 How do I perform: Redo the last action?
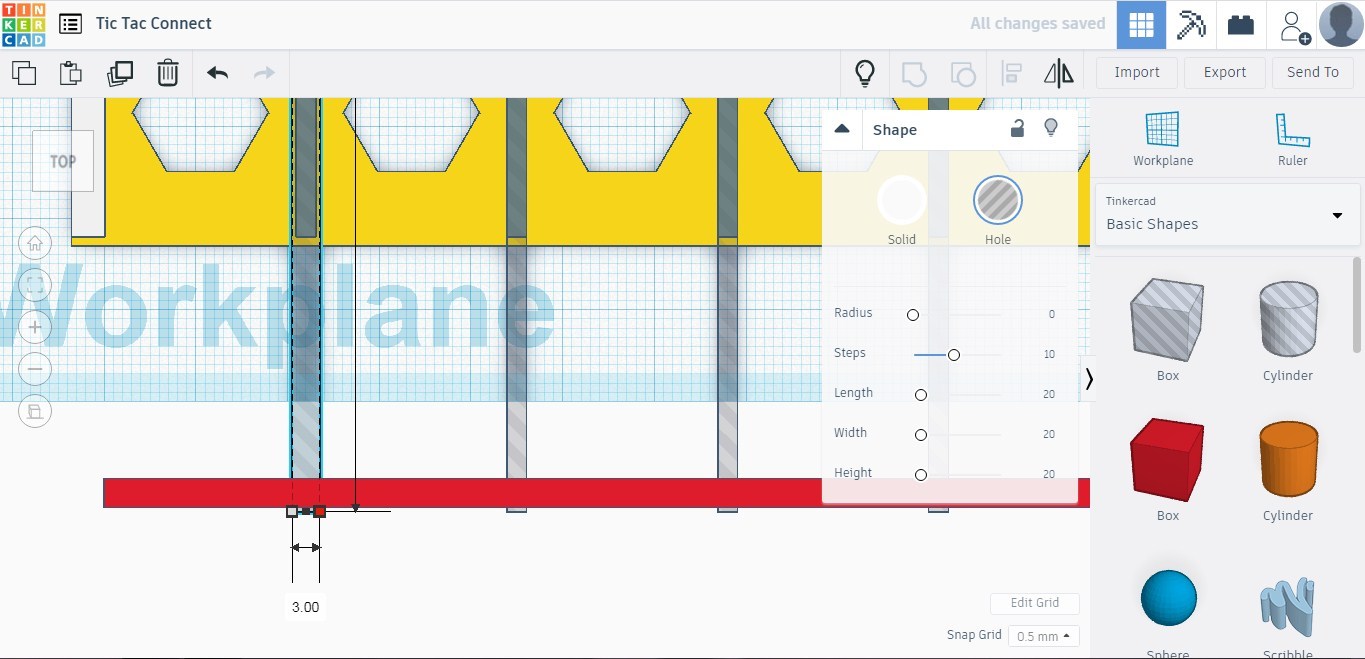click(x=264, y=73)
